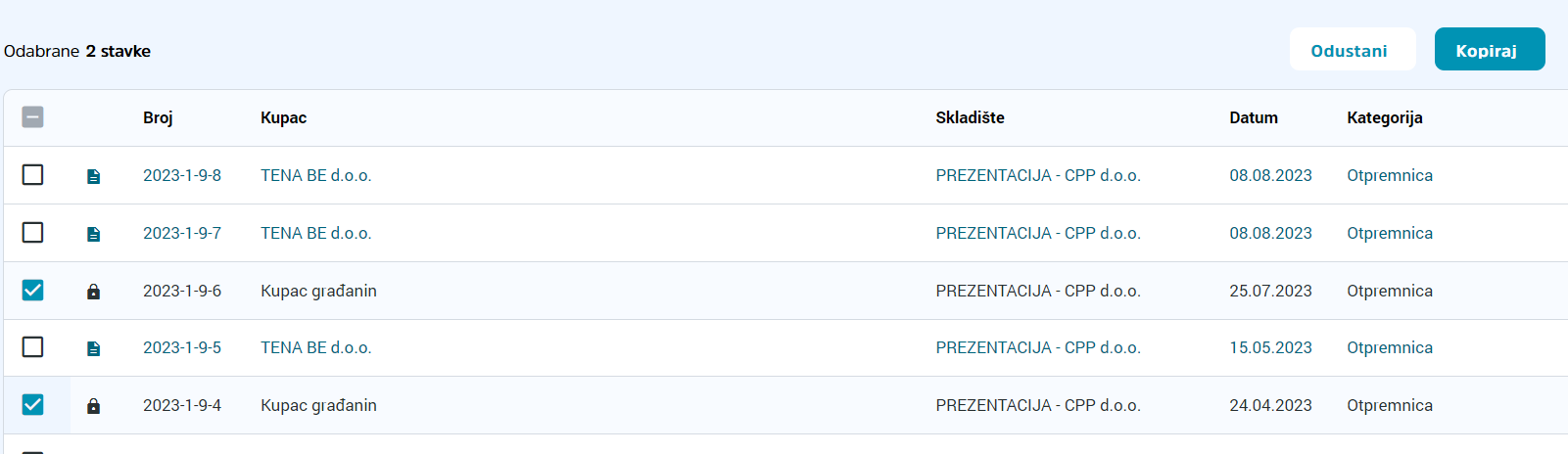Tick checkbox for row 2023-1-9-5
Viewport: 1568px width, 454px height.
pos(32,346)
